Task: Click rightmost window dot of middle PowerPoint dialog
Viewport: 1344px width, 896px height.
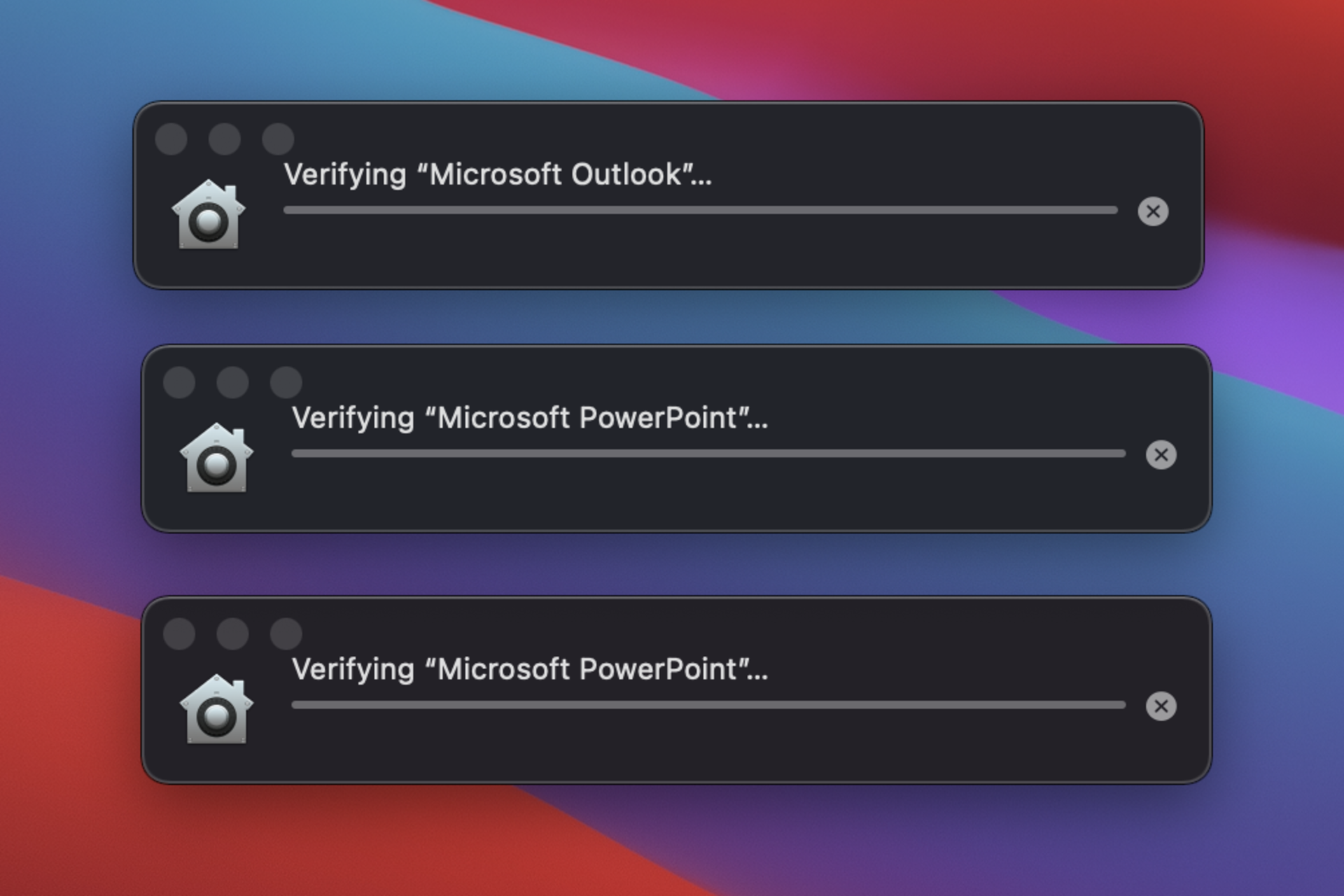Action: coord(286,382)
